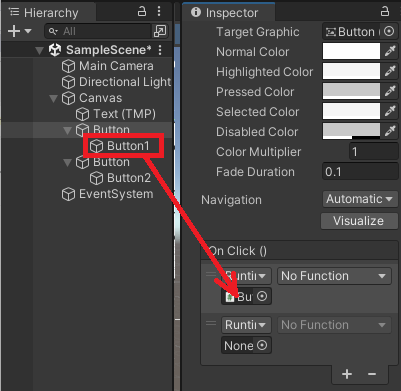
Task: Add an On Click entry with plus button
Action: 347,374
